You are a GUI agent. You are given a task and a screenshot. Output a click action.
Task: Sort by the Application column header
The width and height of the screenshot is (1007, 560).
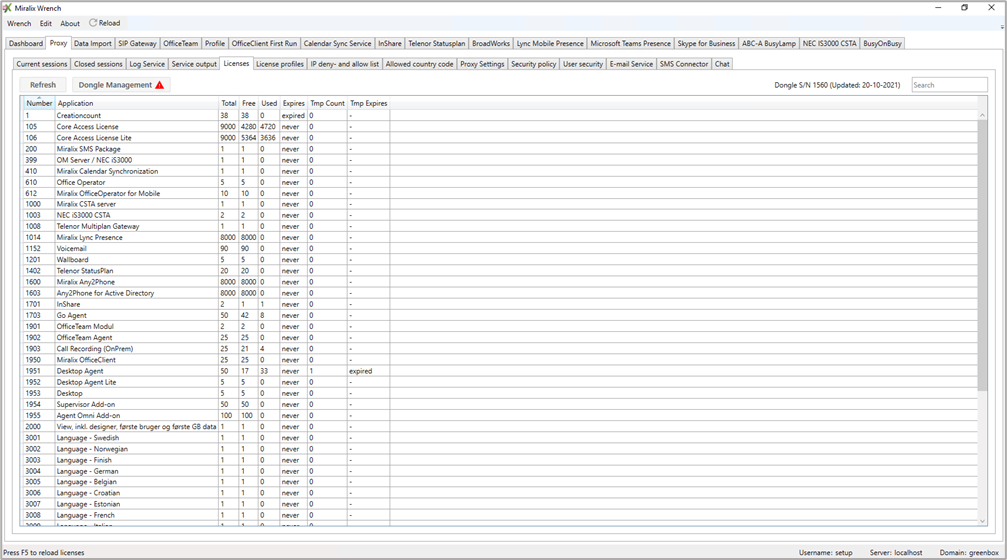click(x=137, y=103)
